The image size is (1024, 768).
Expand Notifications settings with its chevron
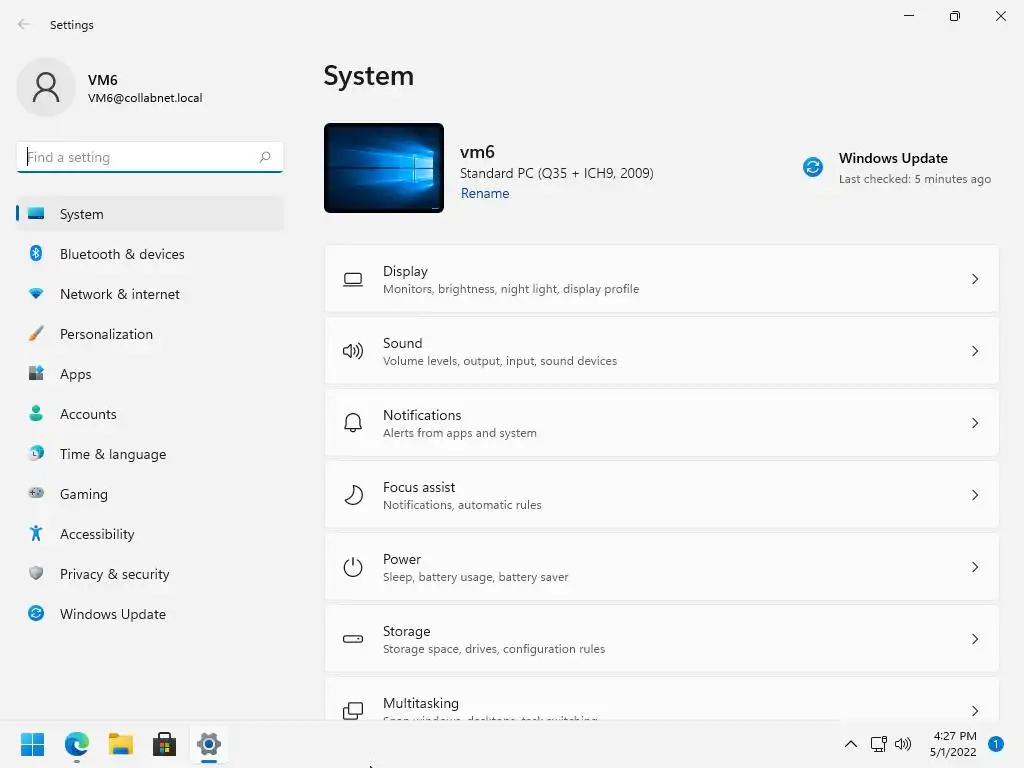(974, 423)
